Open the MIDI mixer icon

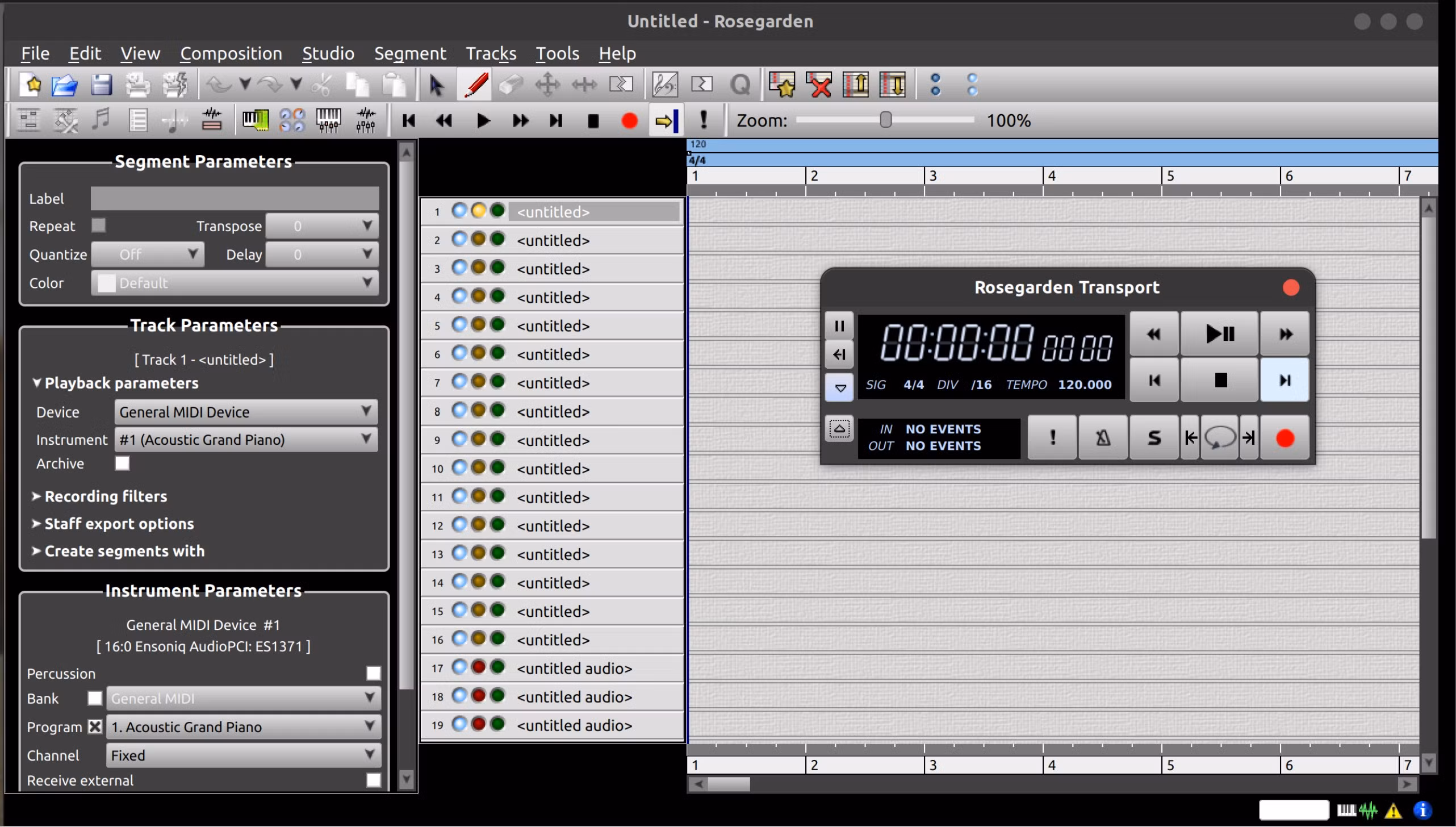tap(328, 120)
